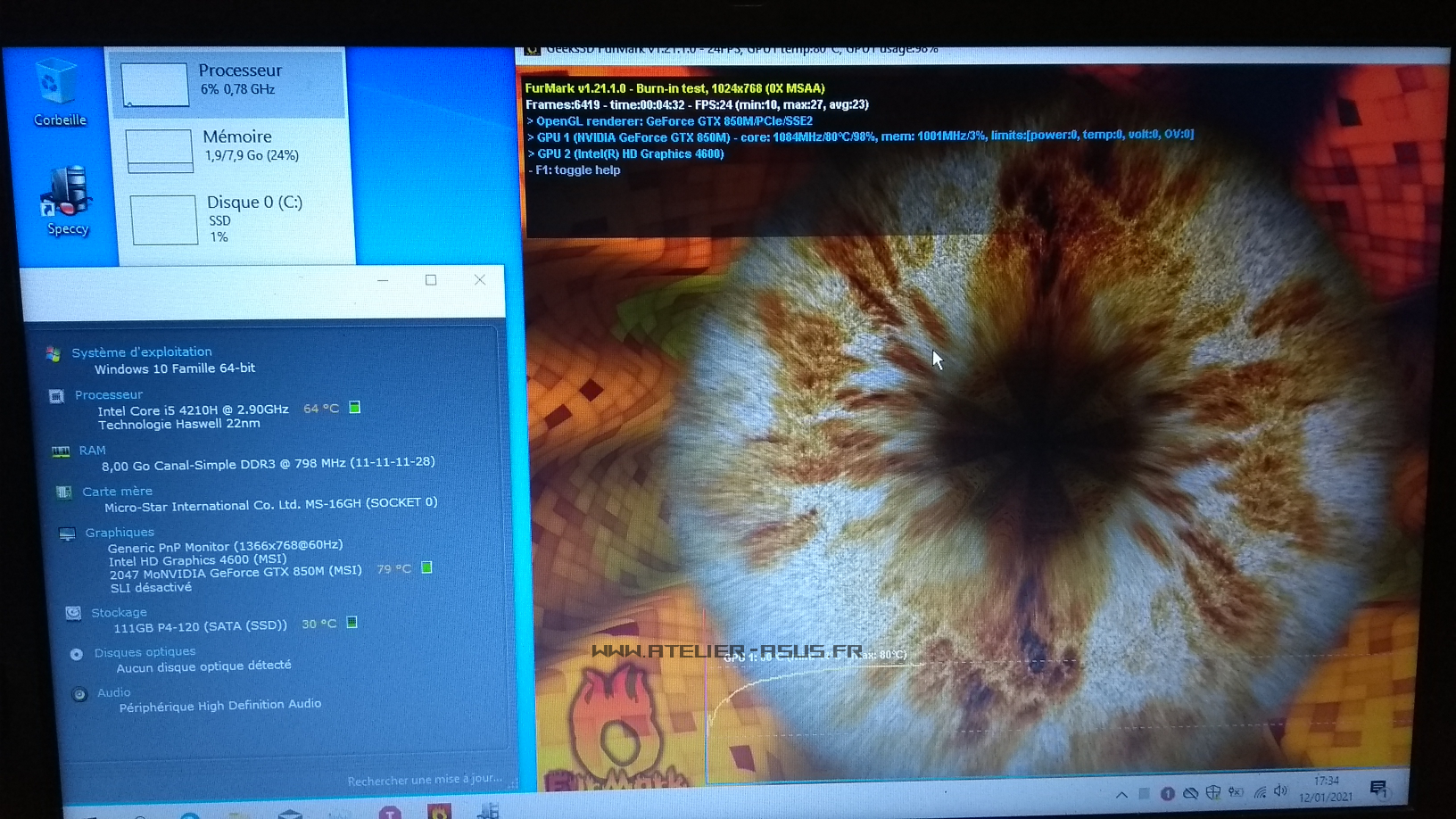Open the RAM section heading in Speccy

[x=92, y=451]
